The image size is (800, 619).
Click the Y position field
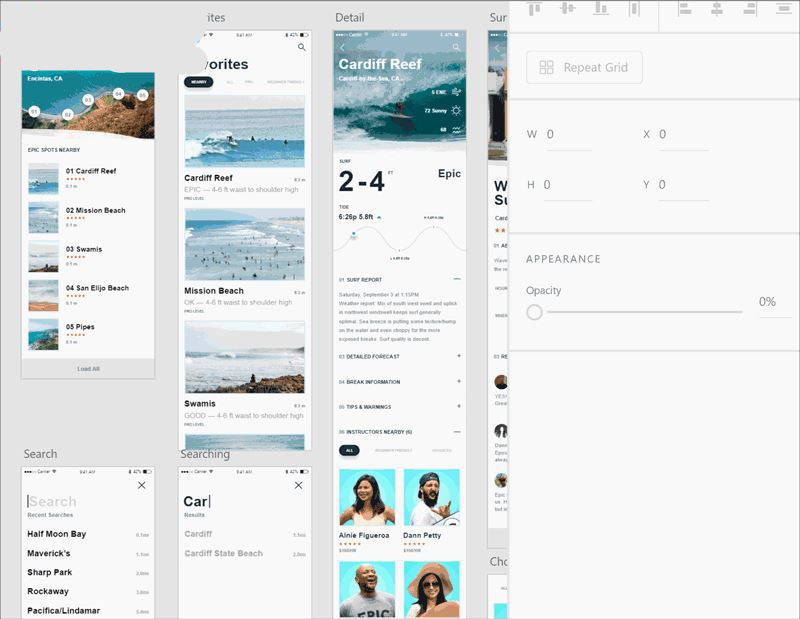684,185
